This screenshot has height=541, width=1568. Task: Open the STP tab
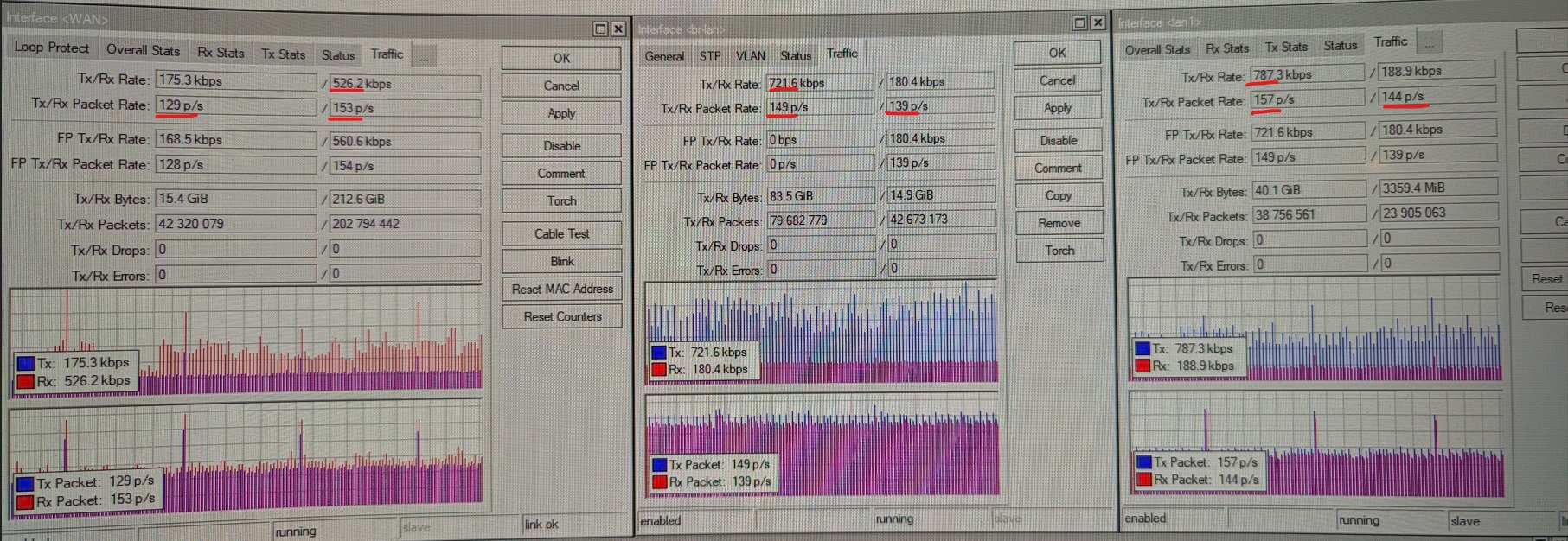(x=710, y=56)
